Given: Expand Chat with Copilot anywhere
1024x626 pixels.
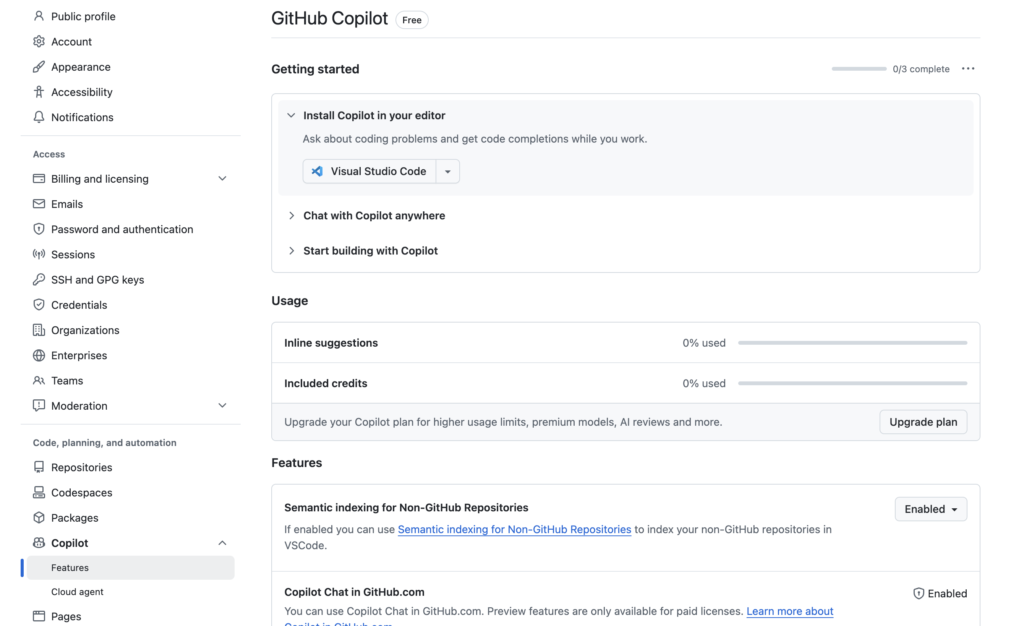Looking at the screenshot, I should (291, 215).
